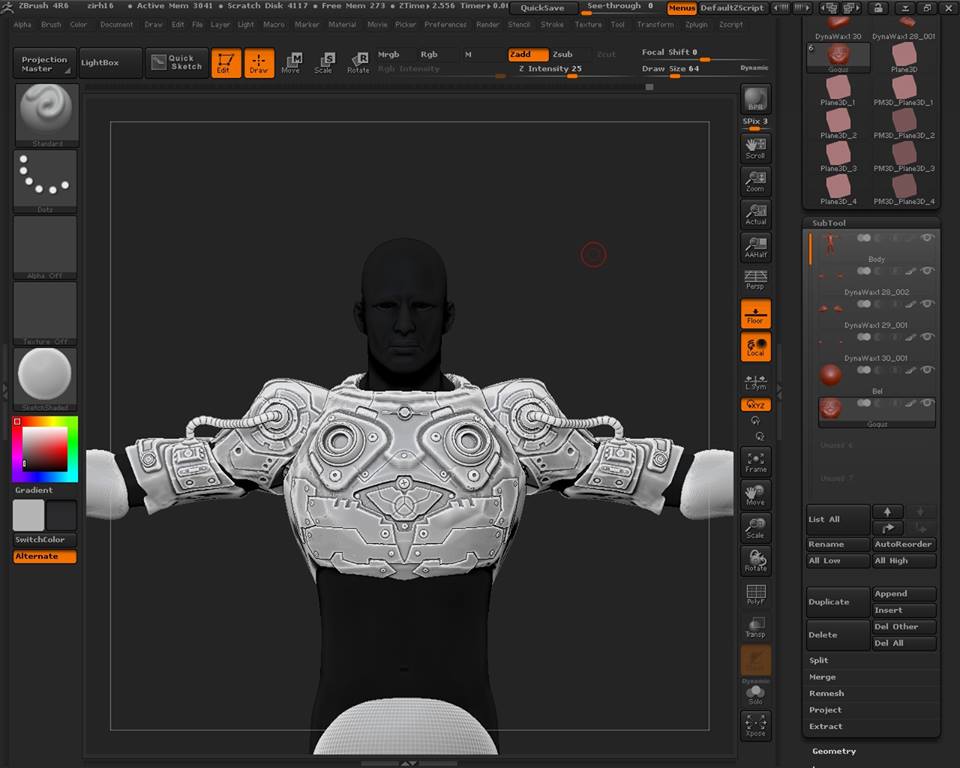
Task: Toggle the Zadd mode
Action: [x=528, y=55]
